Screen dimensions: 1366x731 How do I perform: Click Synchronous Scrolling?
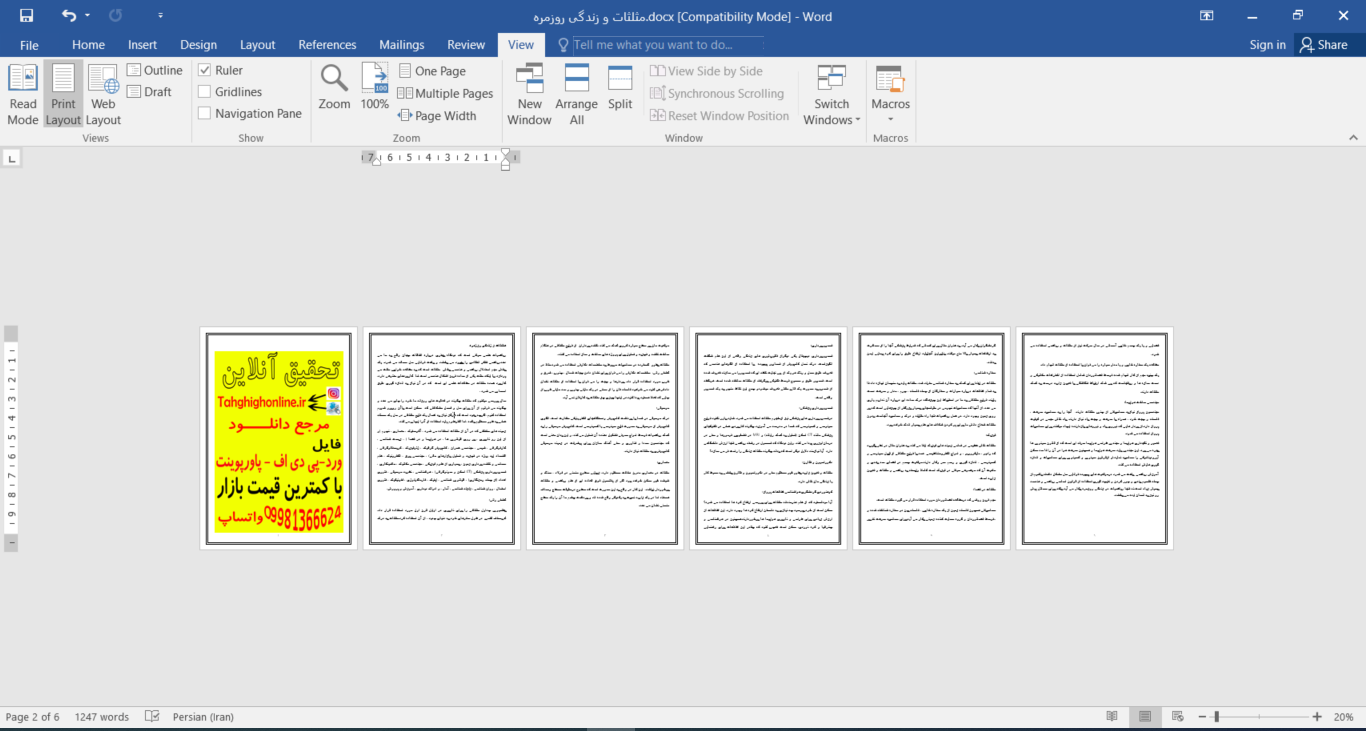[717, 93]
